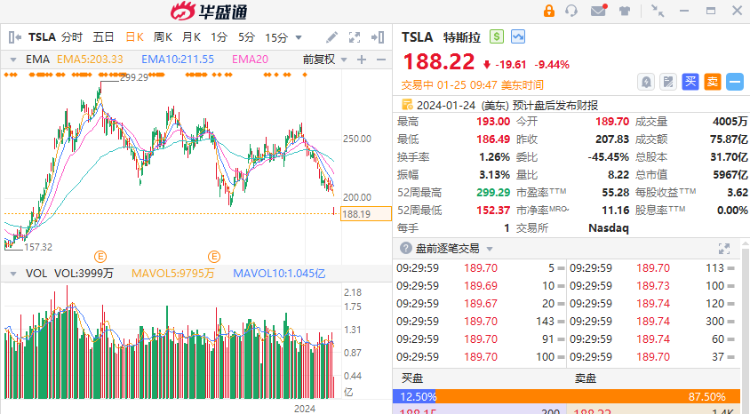Click EMA20 label
Image resolution: width=750 pixels, height=414 pixels.
tap(250, 59)
